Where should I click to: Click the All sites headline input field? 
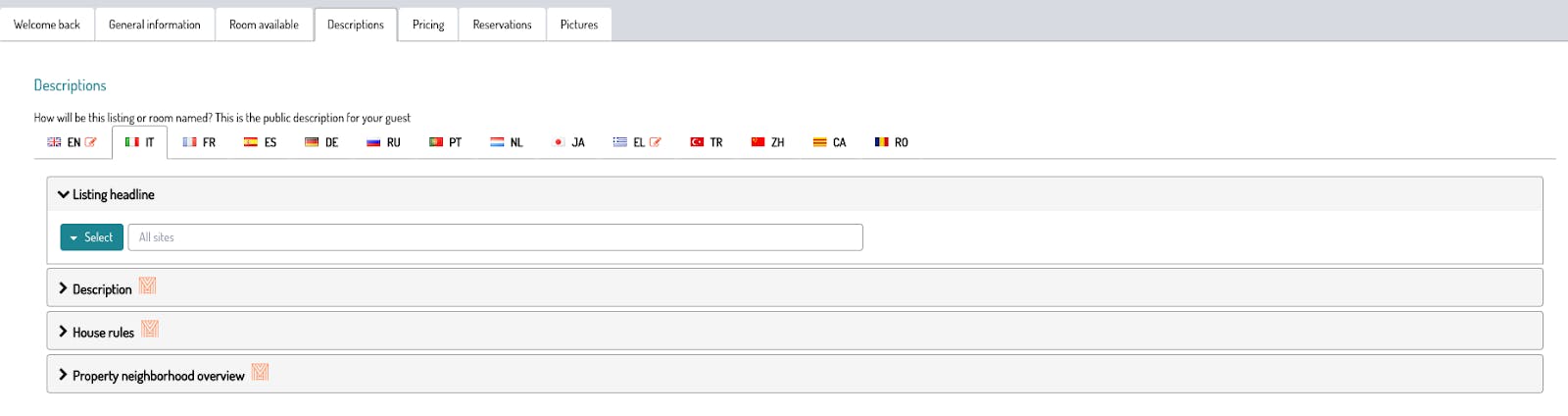tap(495, 237)
